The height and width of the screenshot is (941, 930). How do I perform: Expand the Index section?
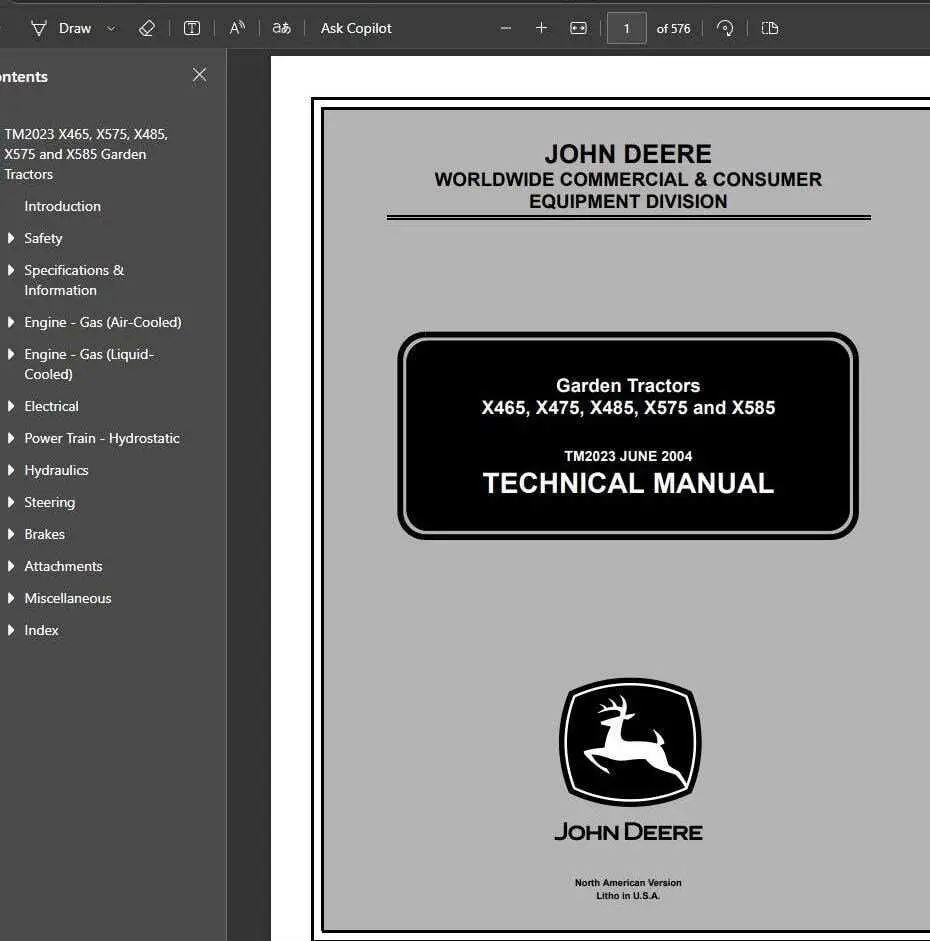[x=11, y=630]
